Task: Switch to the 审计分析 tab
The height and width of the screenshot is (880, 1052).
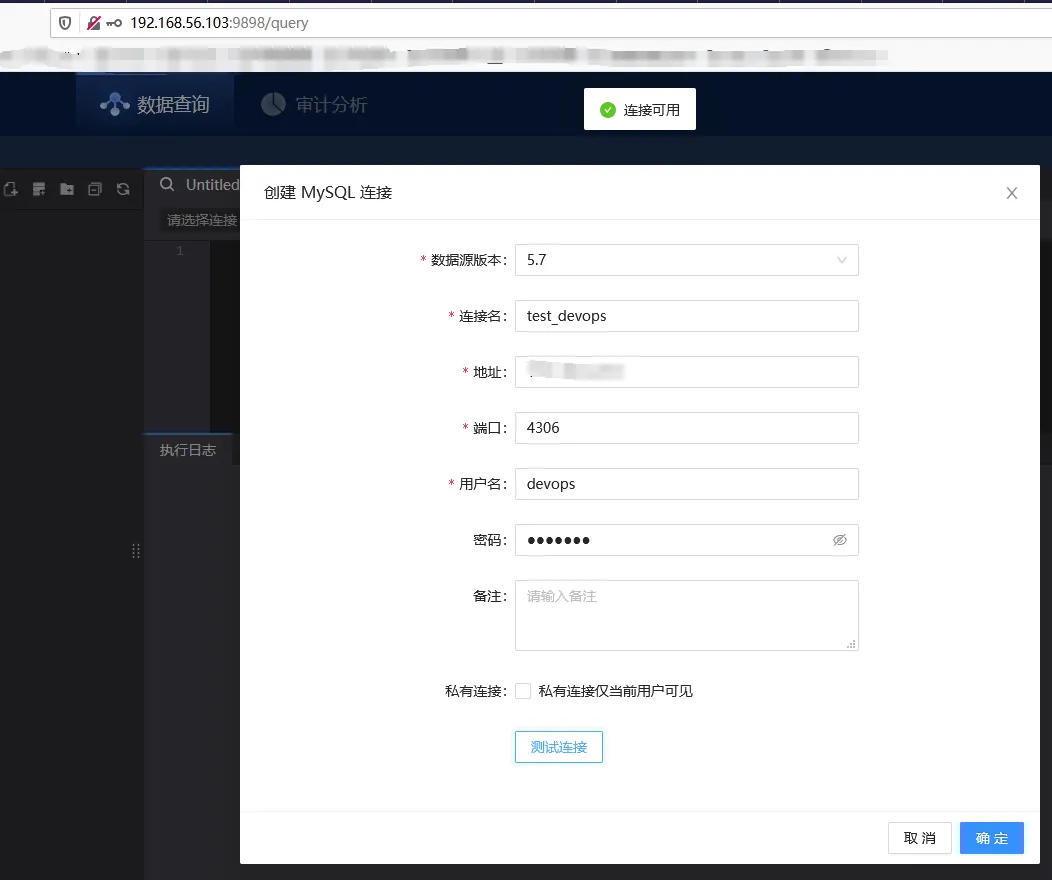Action: [x=314, y=104]
